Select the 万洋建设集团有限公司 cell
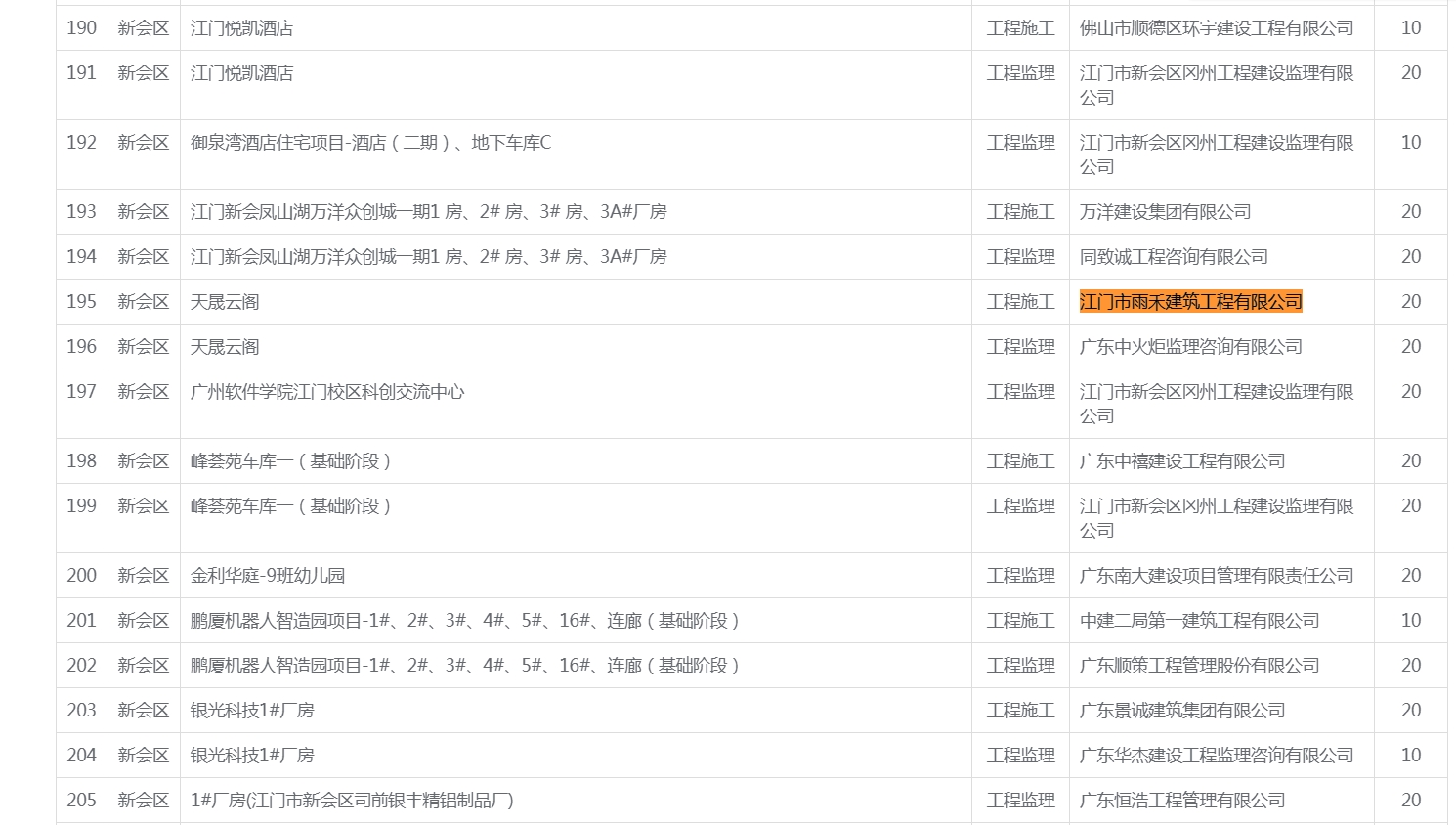Image resolution: width=1456 pixels, height=825 pixels. [x=1165, y=212]
